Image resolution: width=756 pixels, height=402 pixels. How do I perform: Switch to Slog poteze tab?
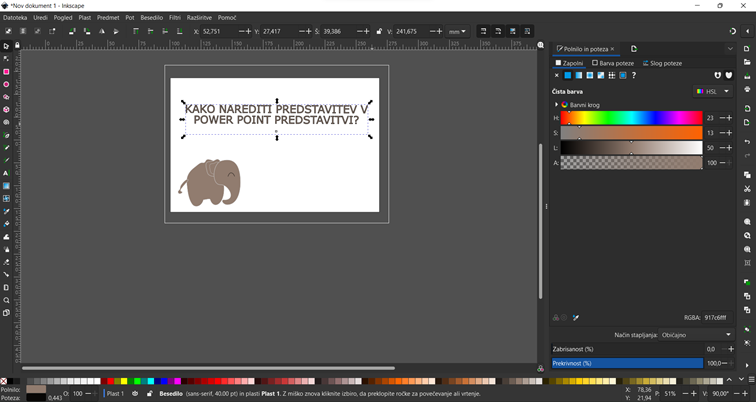point(662,63)
